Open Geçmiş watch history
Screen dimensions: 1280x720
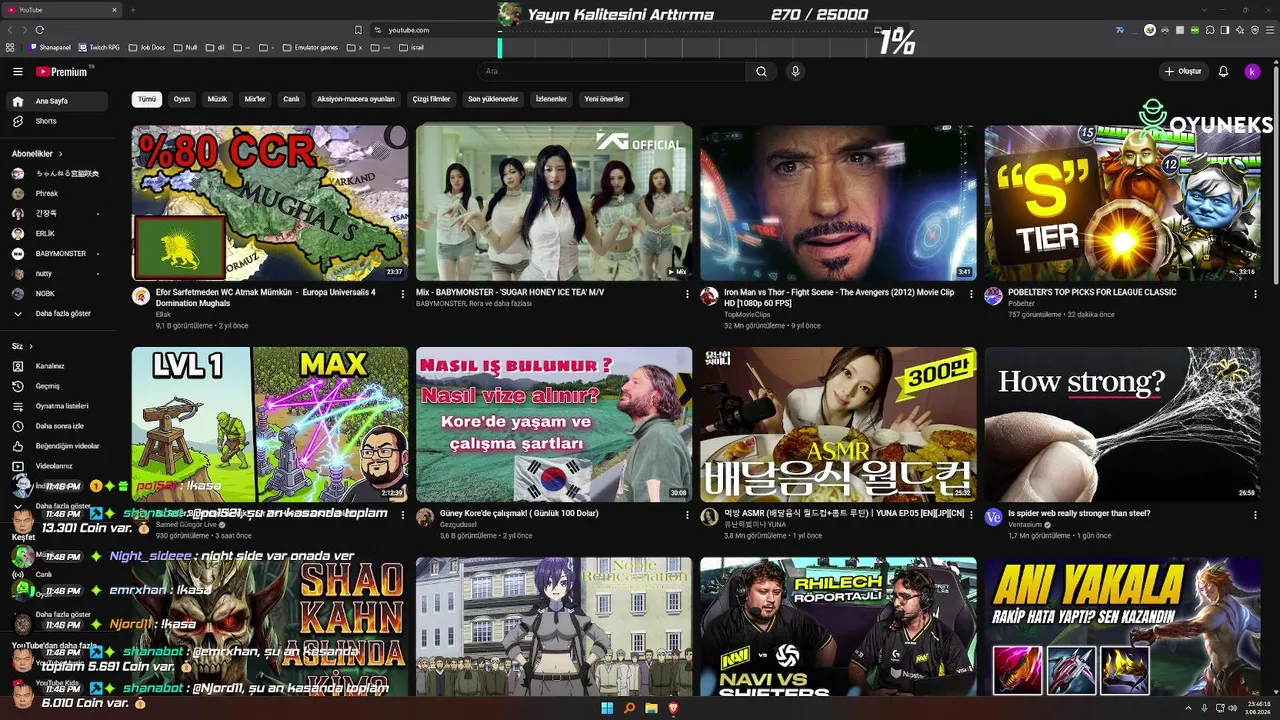58,386
